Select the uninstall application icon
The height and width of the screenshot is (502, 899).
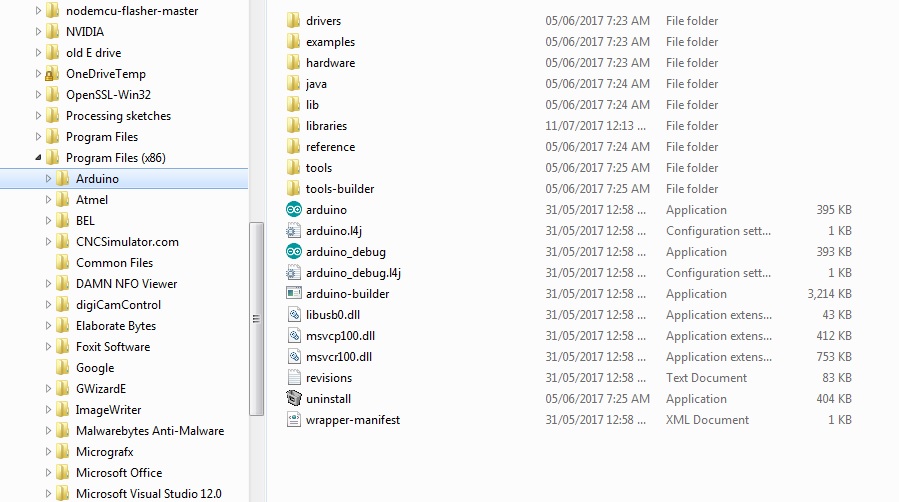(x=294, y=399)
